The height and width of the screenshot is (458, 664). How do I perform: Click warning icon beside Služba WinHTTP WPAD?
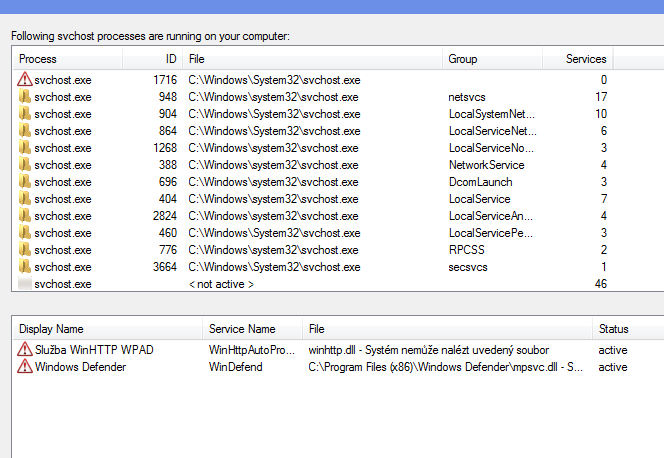pos(24,349)
